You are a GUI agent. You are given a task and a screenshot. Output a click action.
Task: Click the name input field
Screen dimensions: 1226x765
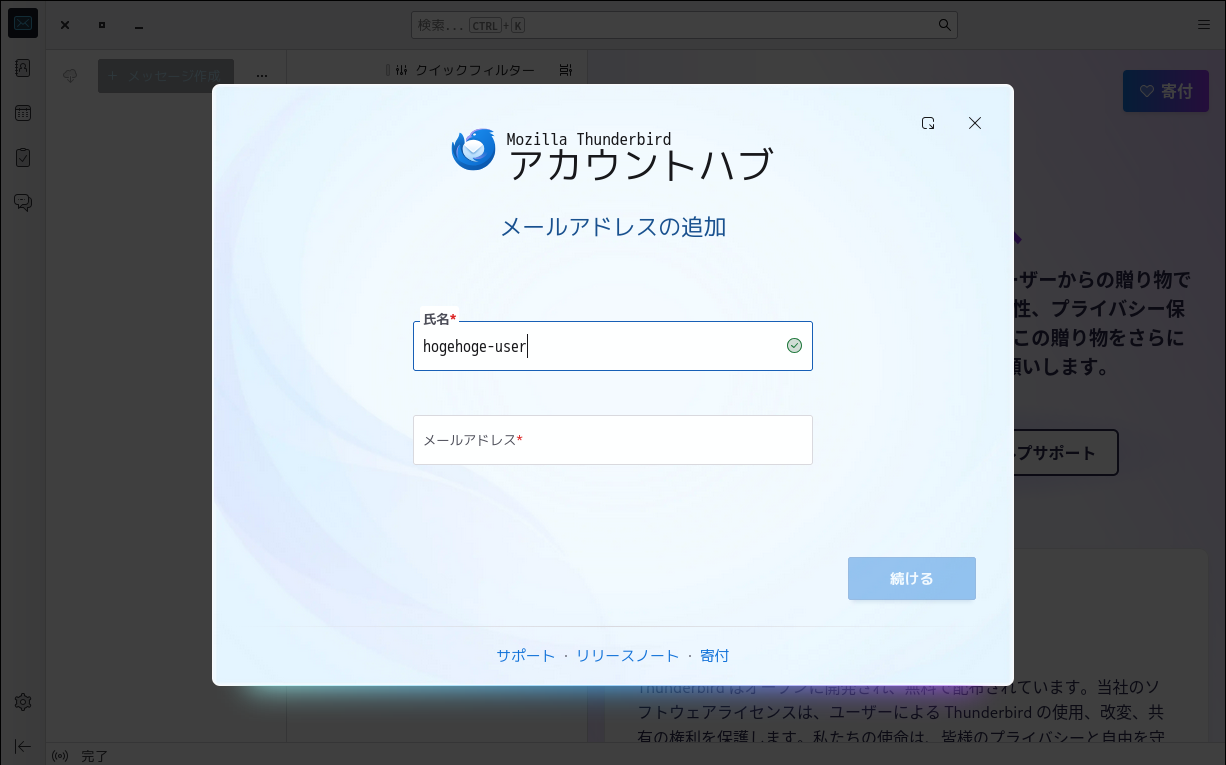point(613,346)
